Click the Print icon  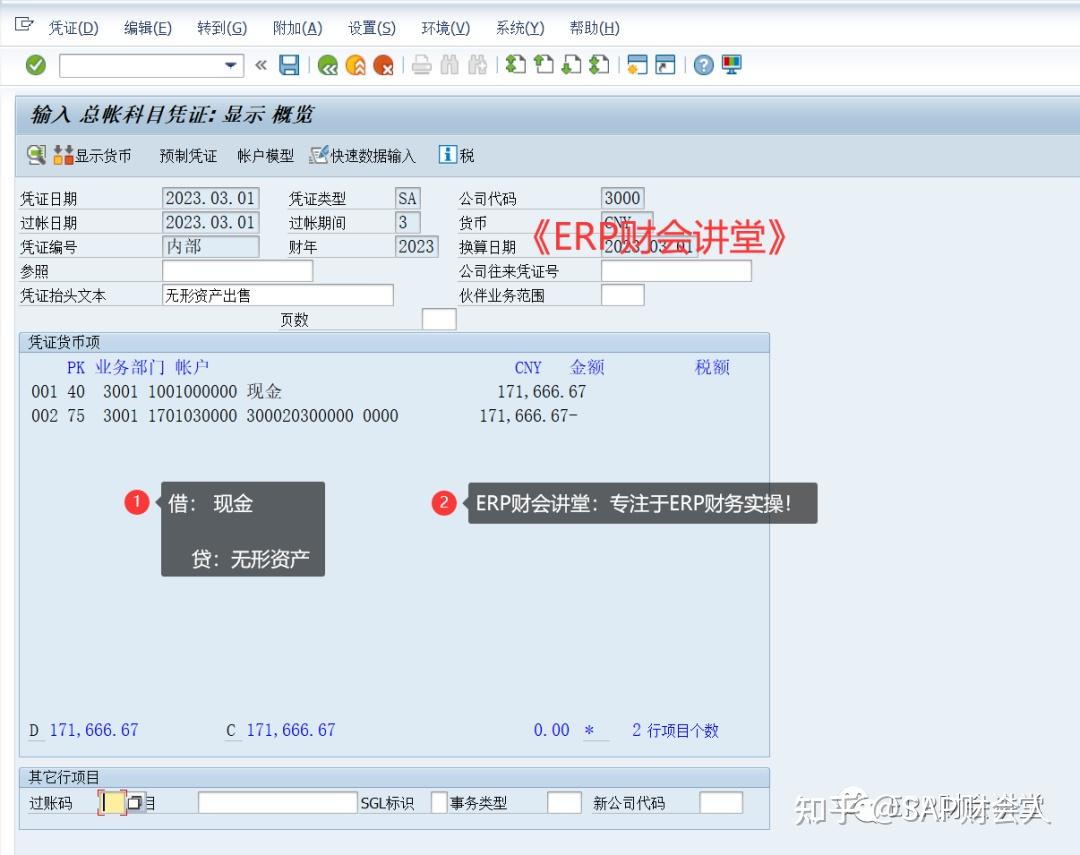421,64
